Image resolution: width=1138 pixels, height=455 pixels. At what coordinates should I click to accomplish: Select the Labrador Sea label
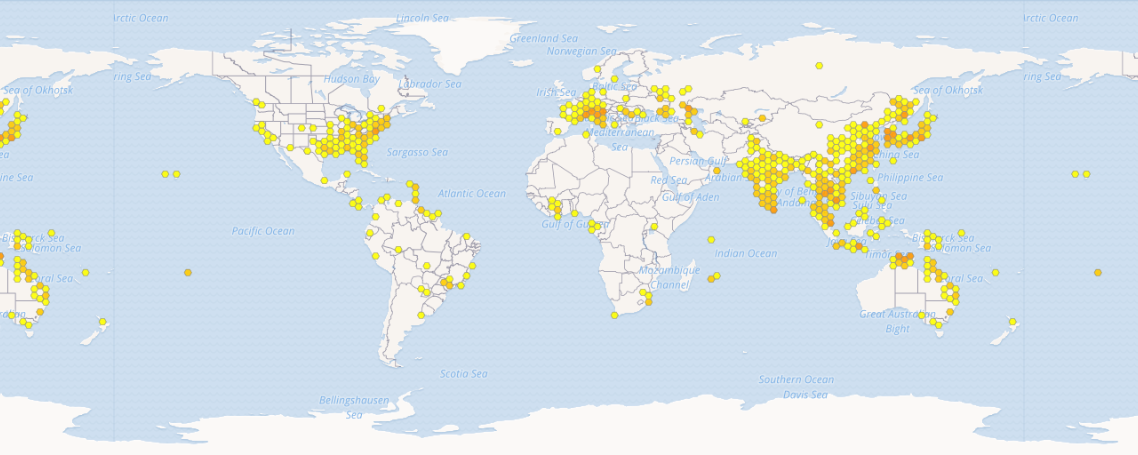[x=432, y=84]
